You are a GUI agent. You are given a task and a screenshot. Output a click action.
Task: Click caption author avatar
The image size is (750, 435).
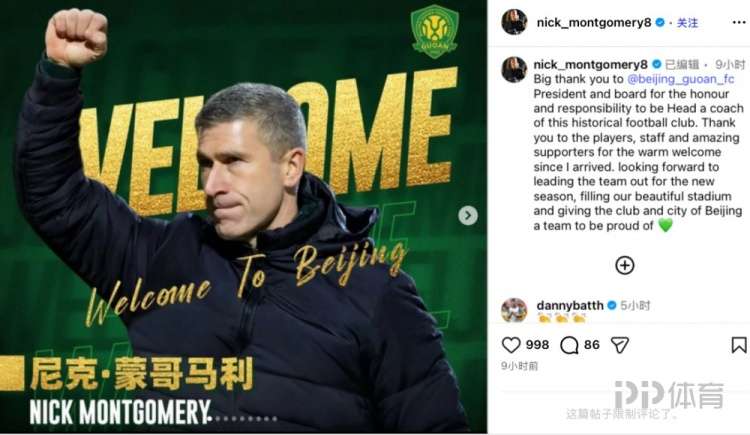point(514,69)
